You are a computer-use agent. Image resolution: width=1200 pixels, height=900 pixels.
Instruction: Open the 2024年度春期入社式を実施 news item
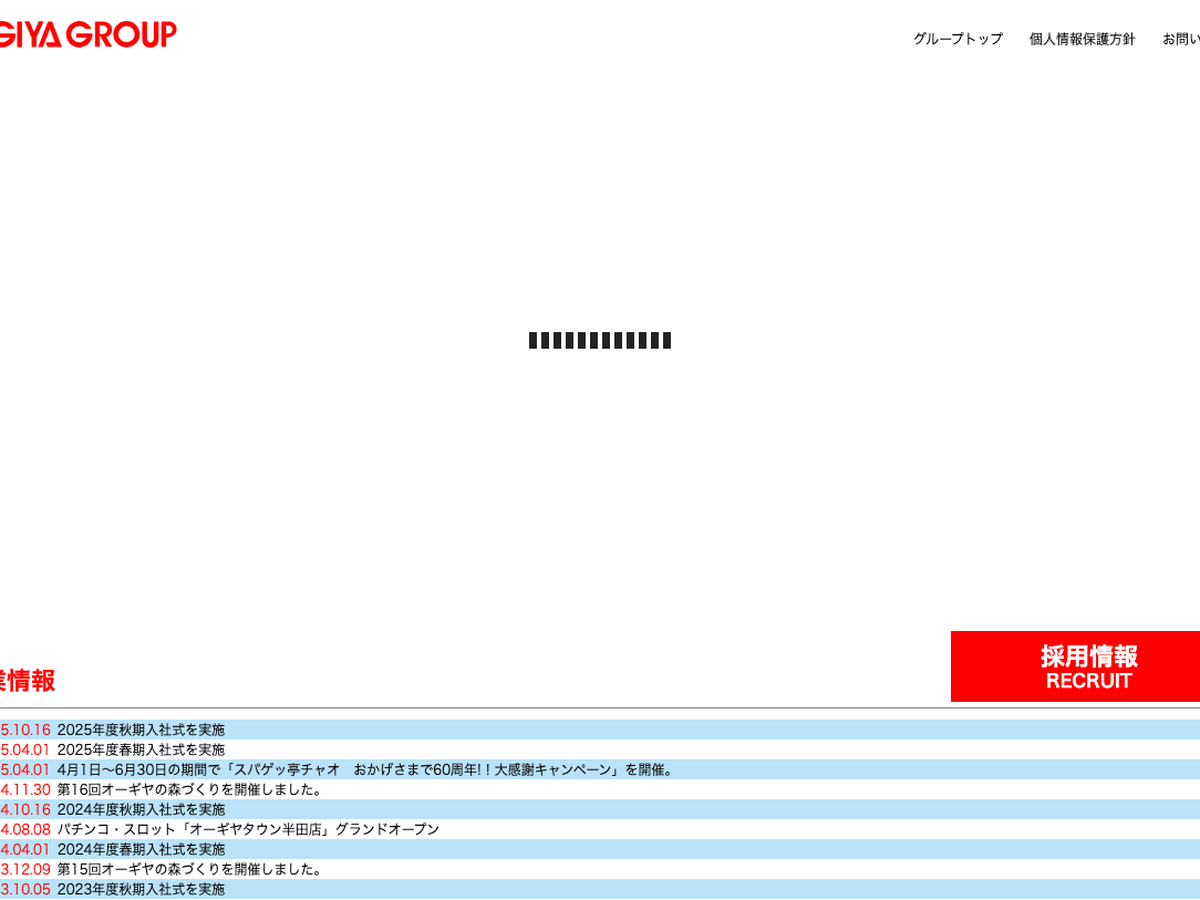pyautogui.click(x=141, y=850)
